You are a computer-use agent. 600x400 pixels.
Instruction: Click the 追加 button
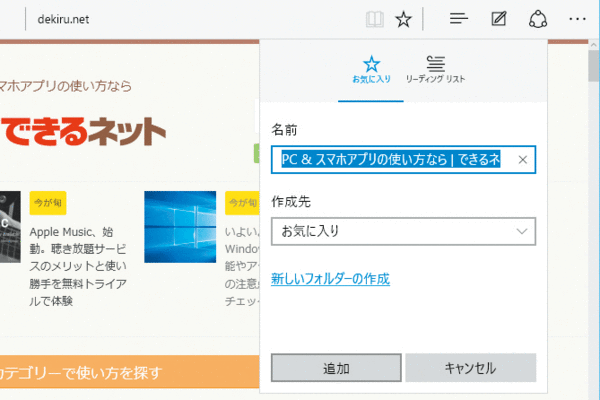(336, 368)
